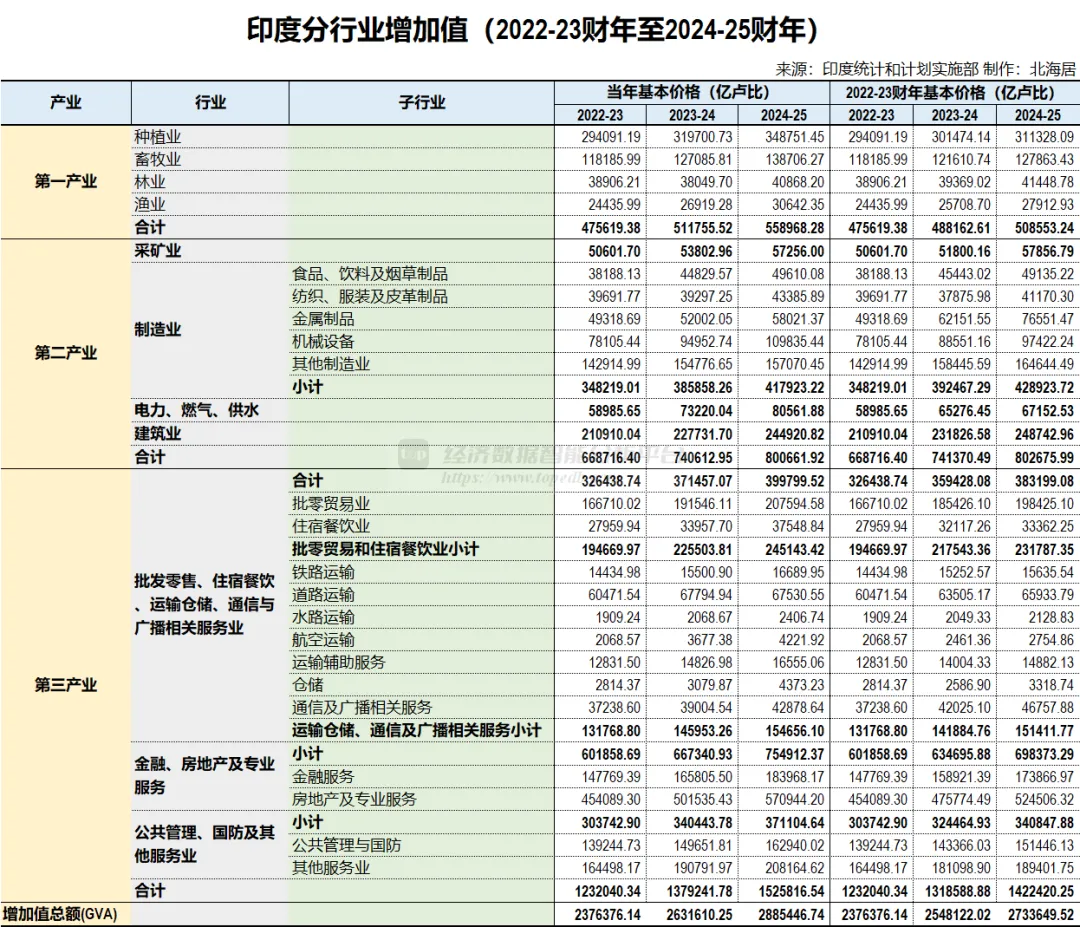Click 运输仓储、通信及广播相关服务小计 label
The image size is (1080, 927).
(x=417, y=731)
